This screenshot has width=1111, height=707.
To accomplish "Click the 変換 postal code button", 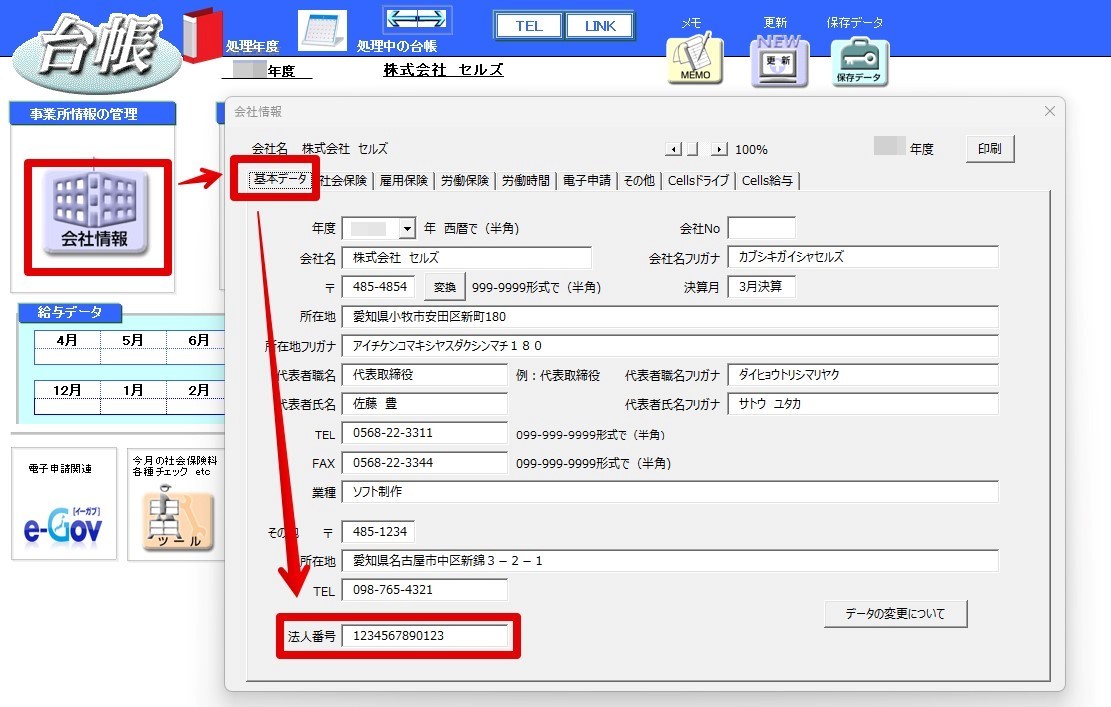I will click(445, 287).
